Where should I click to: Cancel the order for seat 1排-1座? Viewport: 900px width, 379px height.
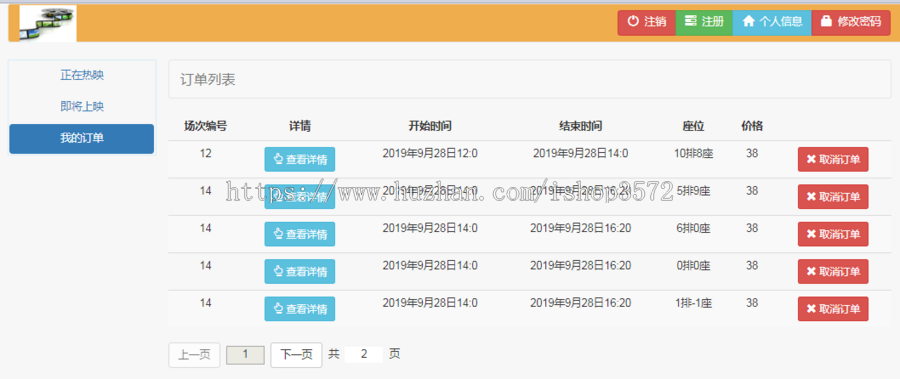click(x=833, y=309)
